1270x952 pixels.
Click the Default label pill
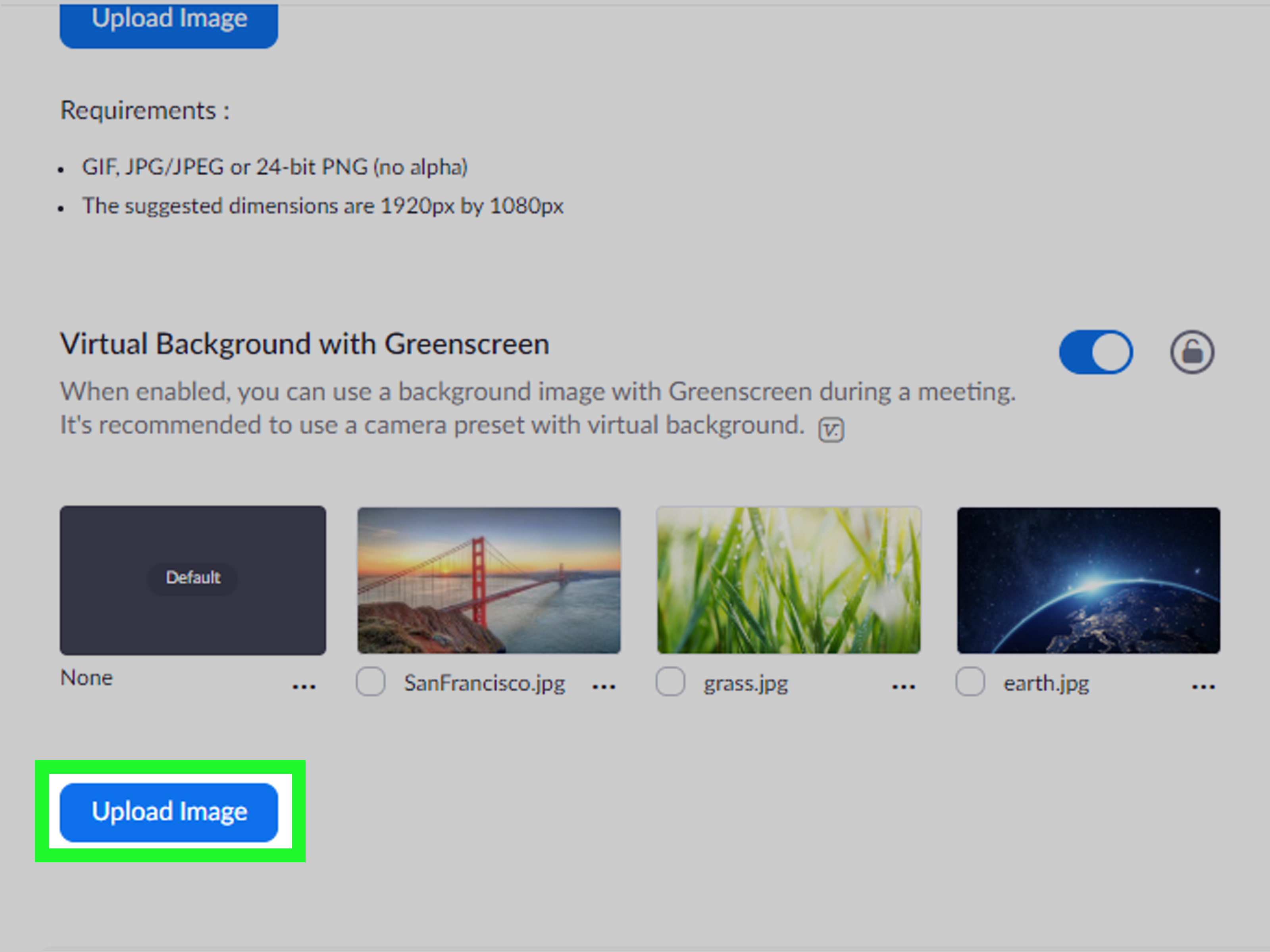pyautogui.click(x=193, y=577)
